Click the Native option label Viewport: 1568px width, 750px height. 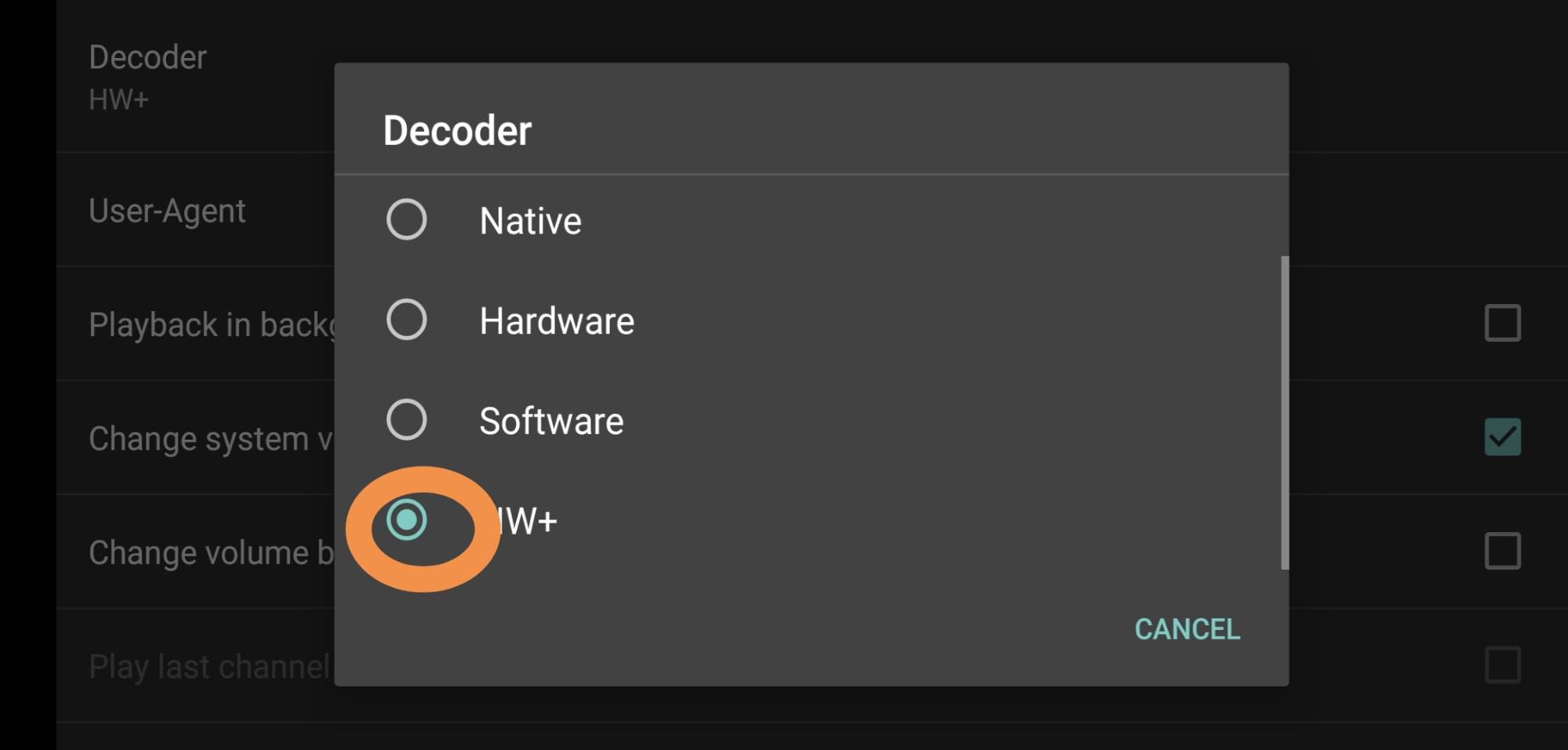point(531,221)
